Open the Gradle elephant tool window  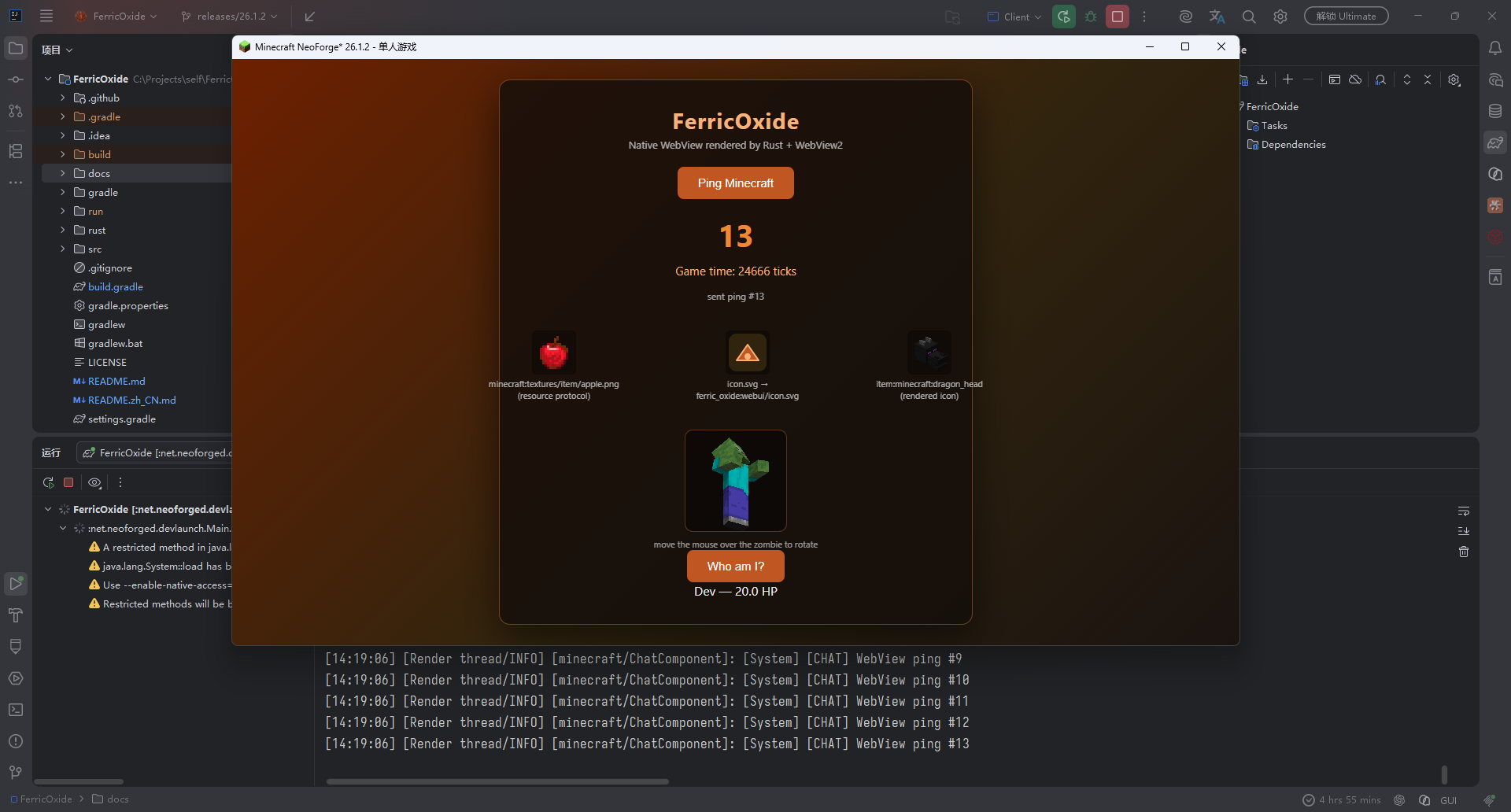pyautogui.click(x=1495, y=142)
